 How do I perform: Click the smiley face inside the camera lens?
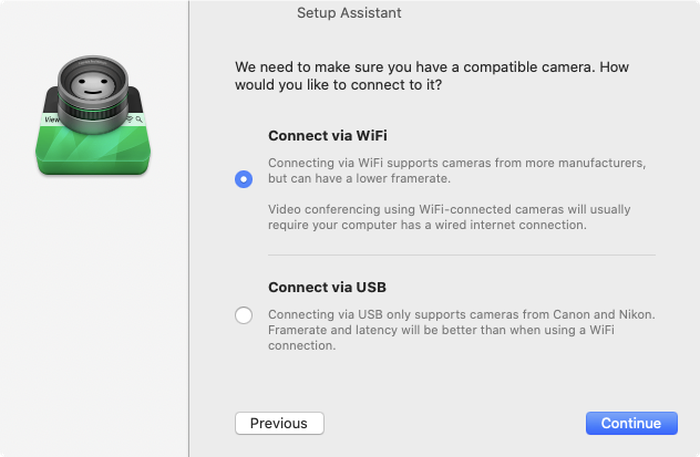point(93,86)
